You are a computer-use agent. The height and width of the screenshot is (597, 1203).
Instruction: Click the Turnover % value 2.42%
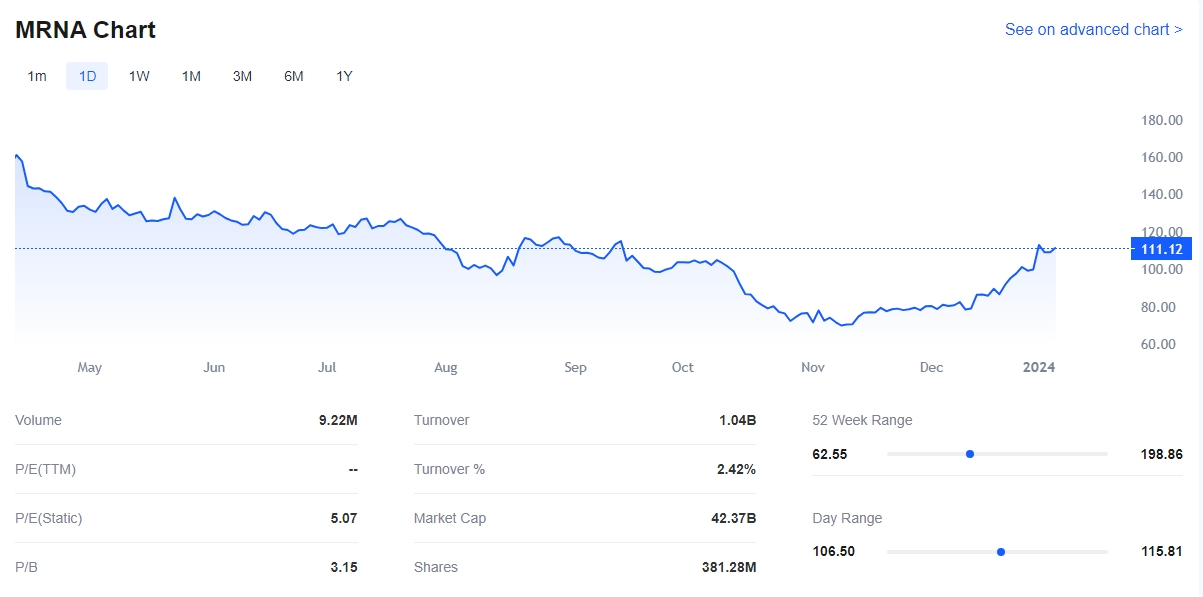(x=736, y=469)
